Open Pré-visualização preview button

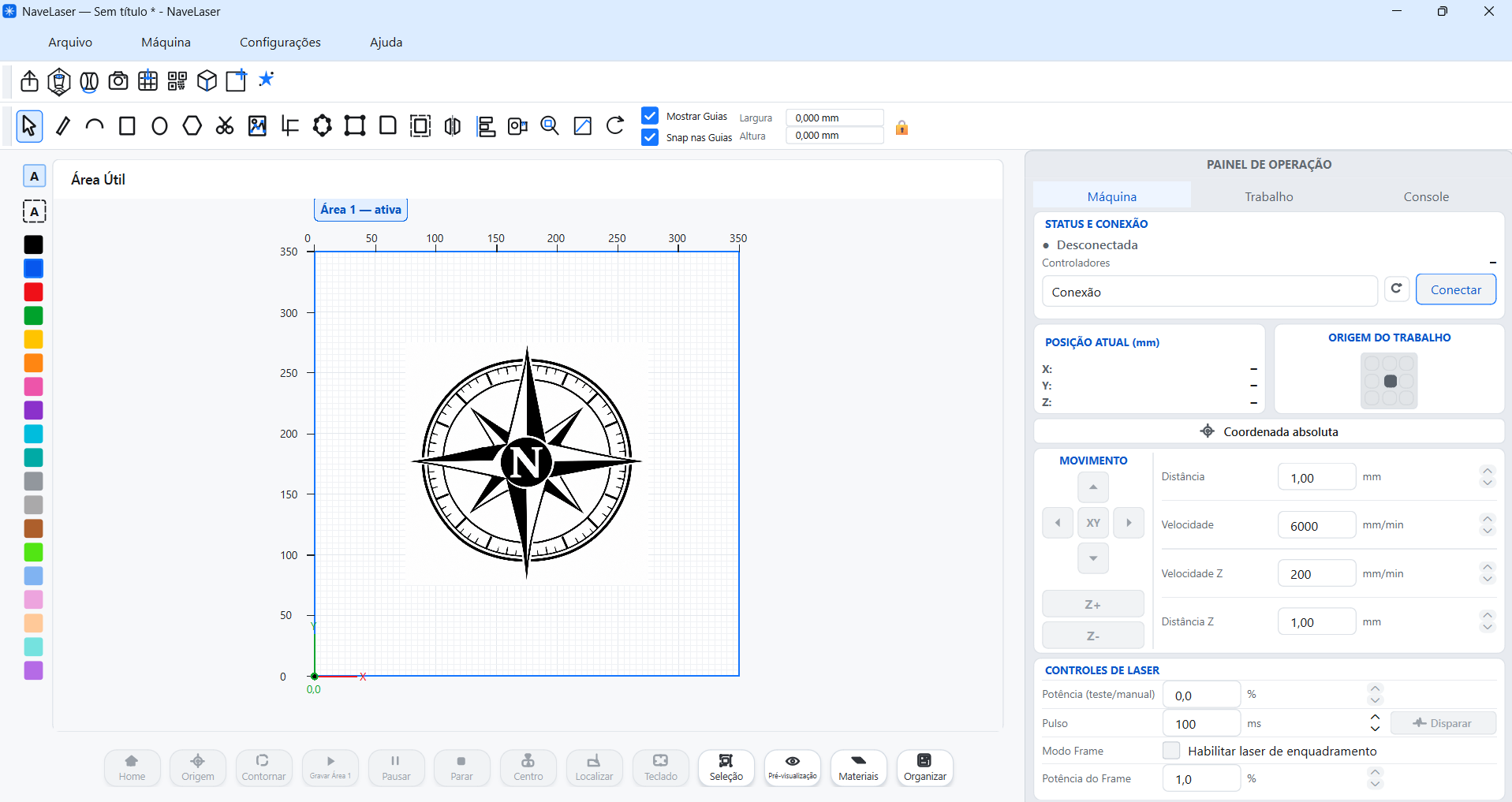point(792,768)
